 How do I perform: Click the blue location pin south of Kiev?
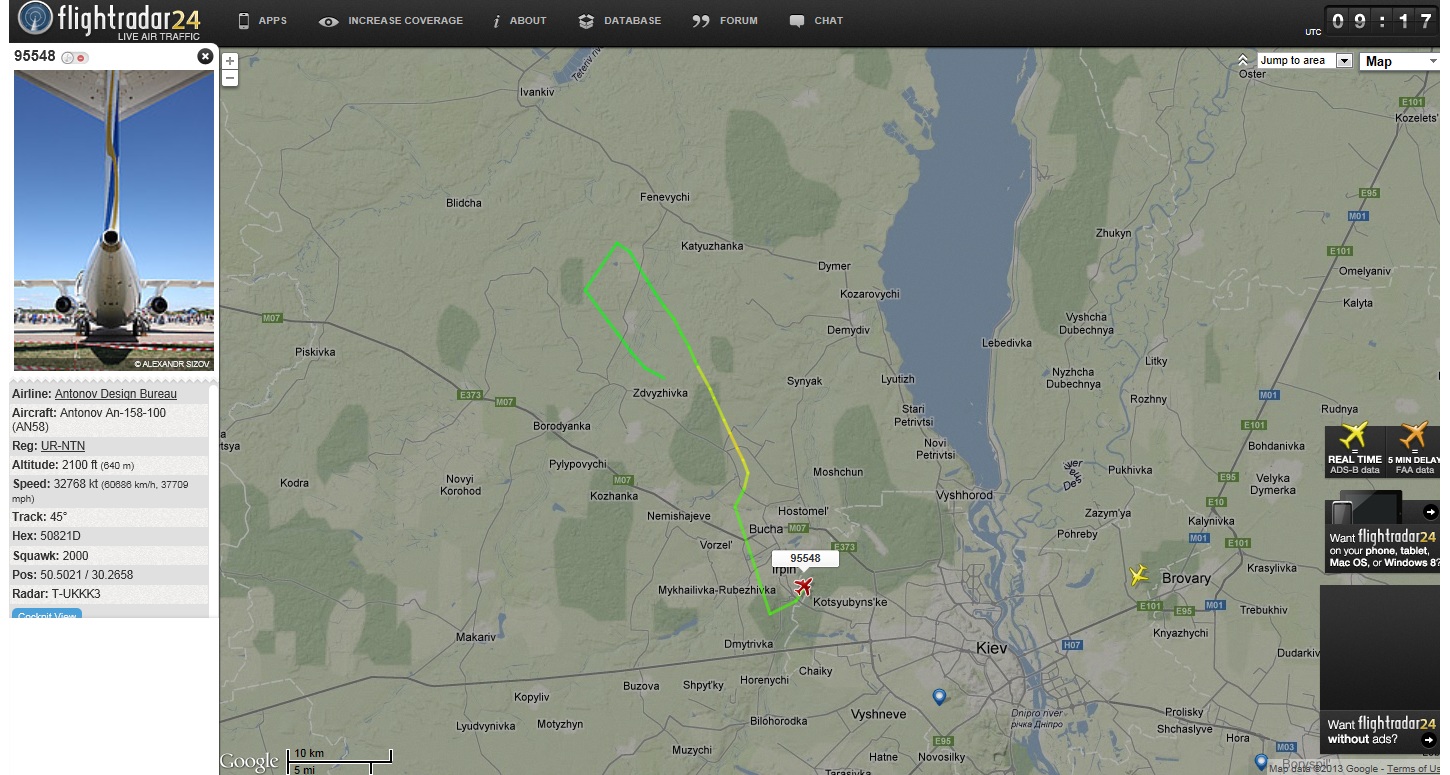pyautogui.click(x=939, y=696)
